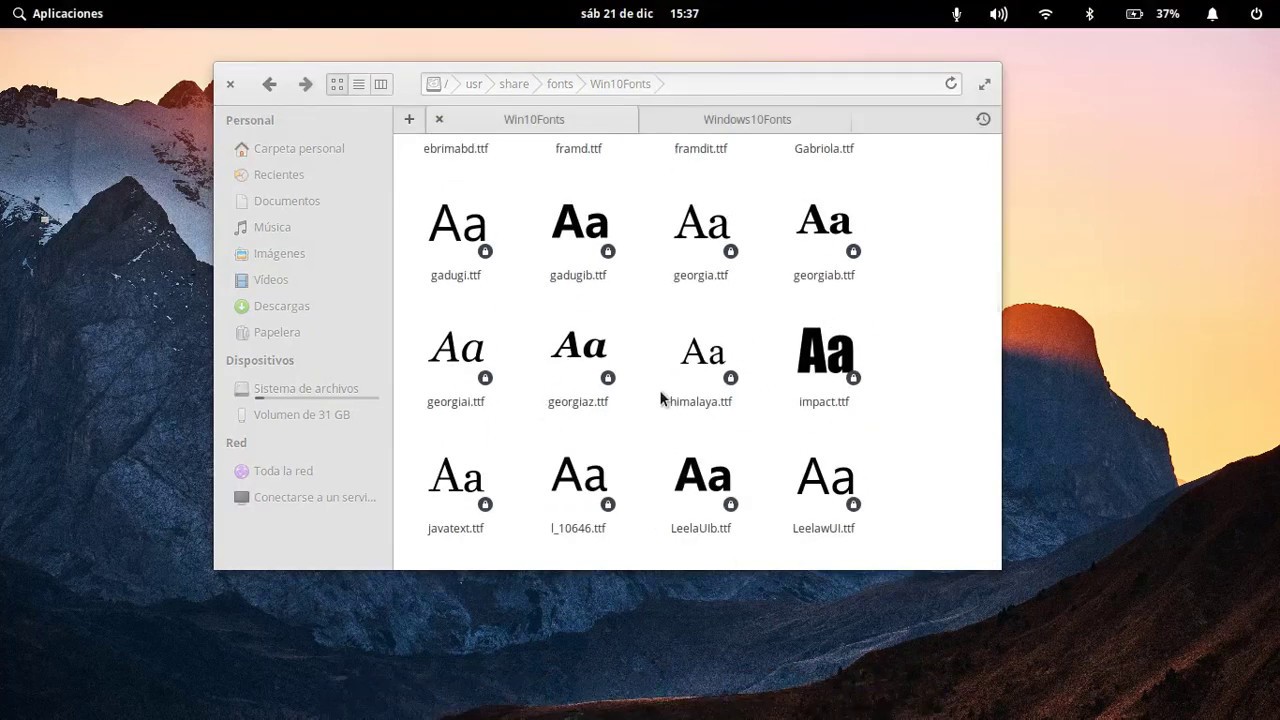
Task: Open the Wi-Fi network indicator
Action: (x=1046, y=14)
